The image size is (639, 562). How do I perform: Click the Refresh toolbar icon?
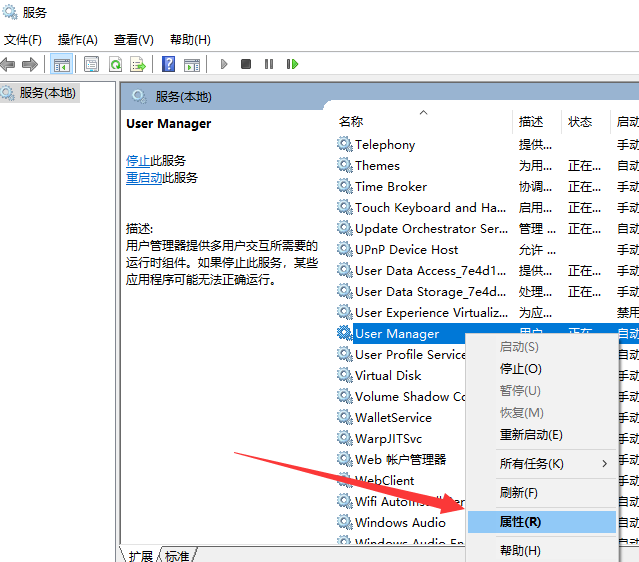click(115, 64)
